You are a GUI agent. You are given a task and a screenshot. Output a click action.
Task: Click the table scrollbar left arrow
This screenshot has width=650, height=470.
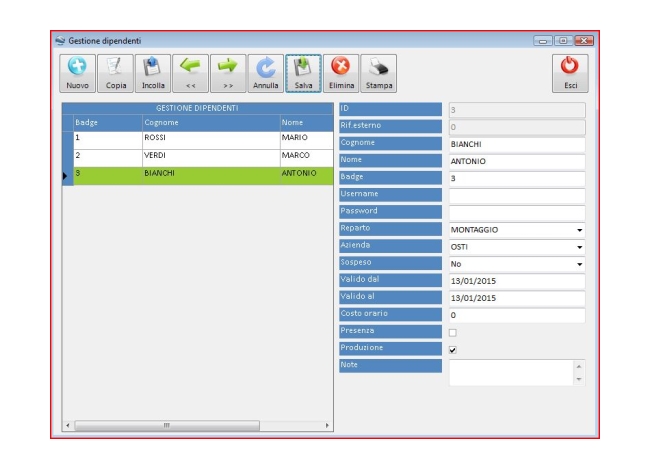click(68, 426)
